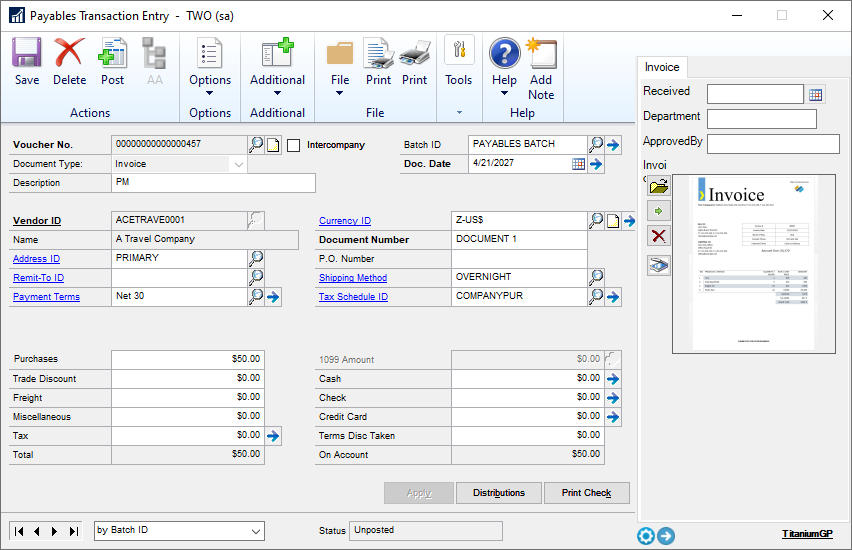Open the Doc. Date calendar picker
Screen dimensions: 852x550
click(579, 164)
